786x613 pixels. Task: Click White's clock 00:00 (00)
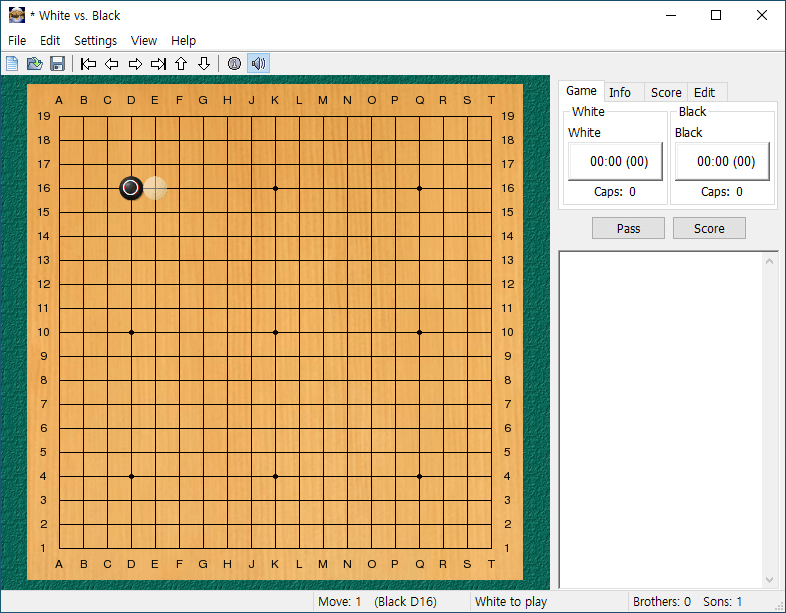pos(615,161)
